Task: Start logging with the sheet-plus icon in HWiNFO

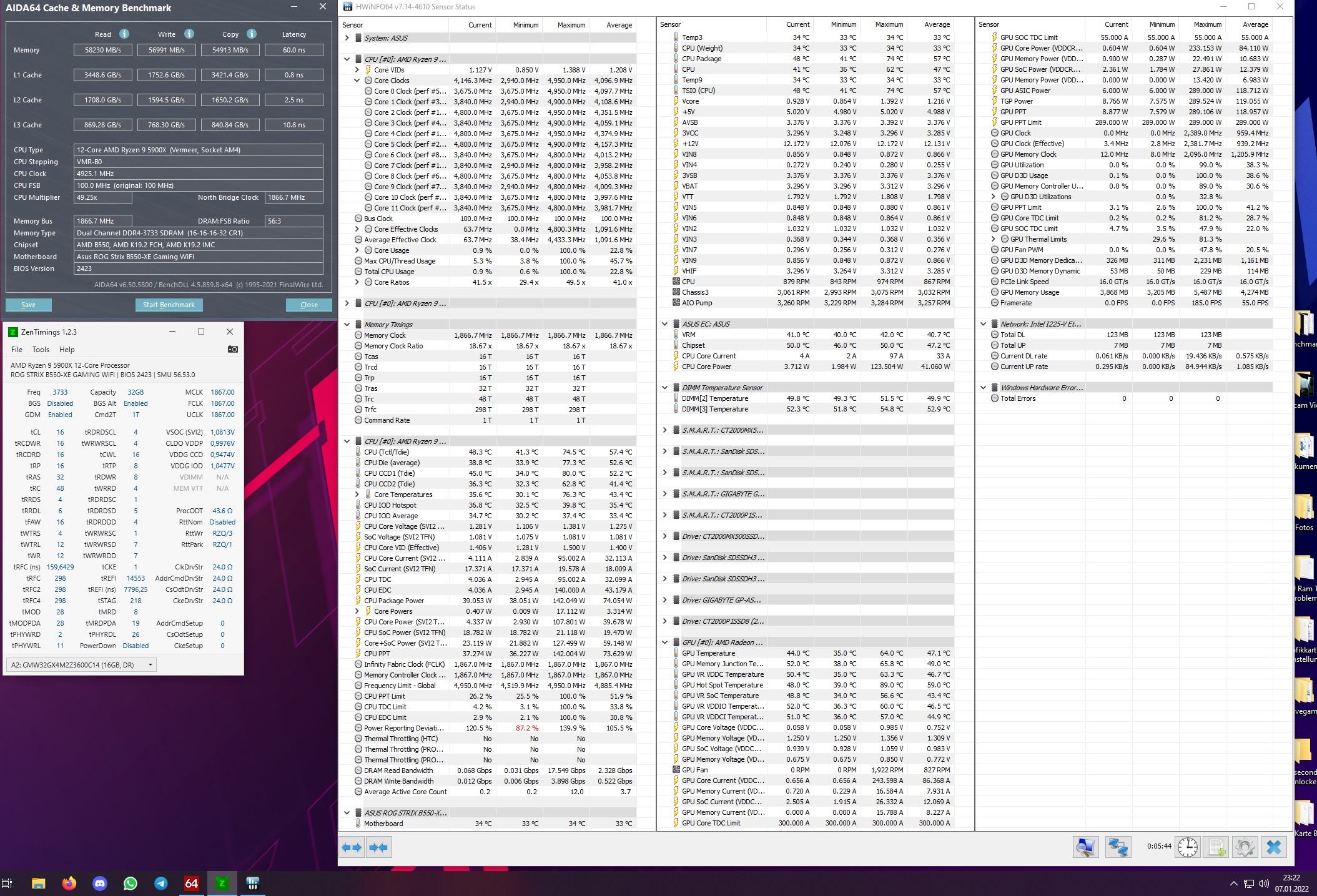Action: click(1216, 847)
